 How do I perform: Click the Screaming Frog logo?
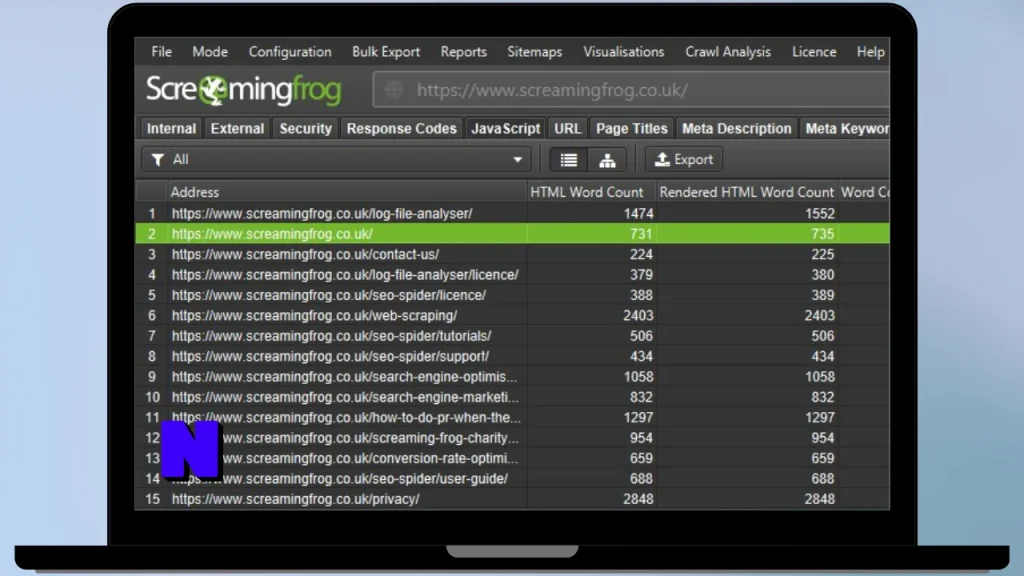tap(243, 89)
